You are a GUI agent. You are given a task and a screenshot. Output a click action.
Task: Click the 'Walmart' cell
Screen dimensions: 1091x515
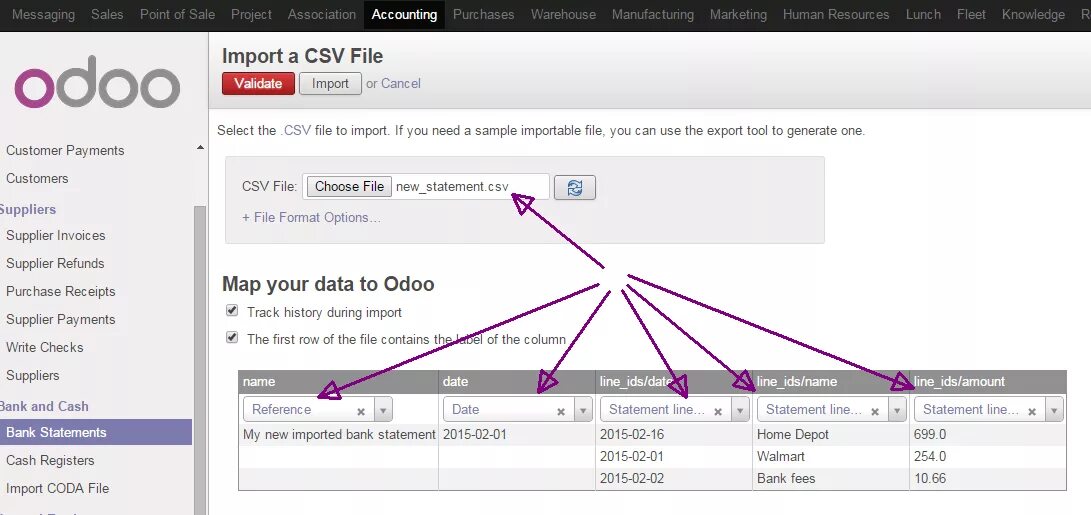(781, 457)
